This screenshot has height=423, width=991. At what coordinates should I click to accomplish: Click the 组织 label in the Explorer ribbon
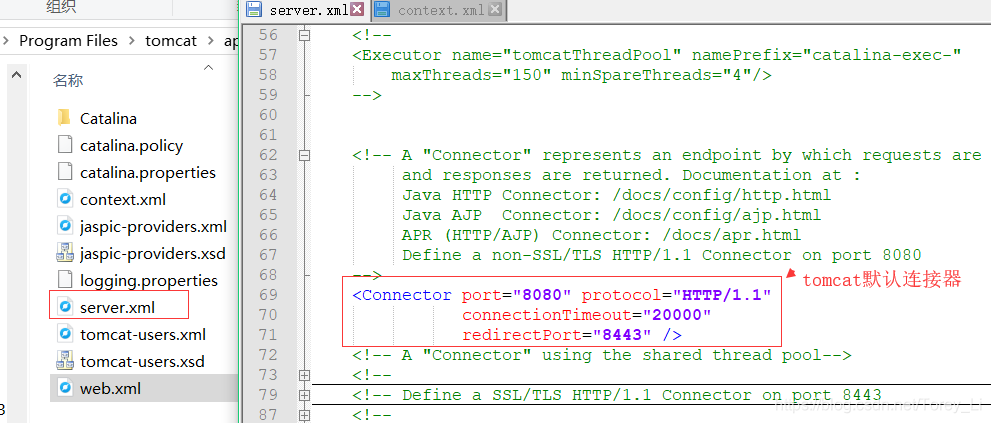[62, 7]
